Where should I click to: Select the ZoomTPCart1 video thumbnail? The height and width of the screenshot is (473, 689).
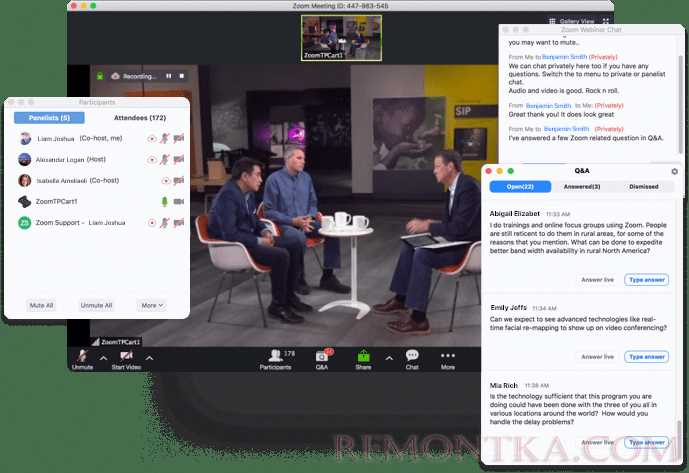coord(341,38)
